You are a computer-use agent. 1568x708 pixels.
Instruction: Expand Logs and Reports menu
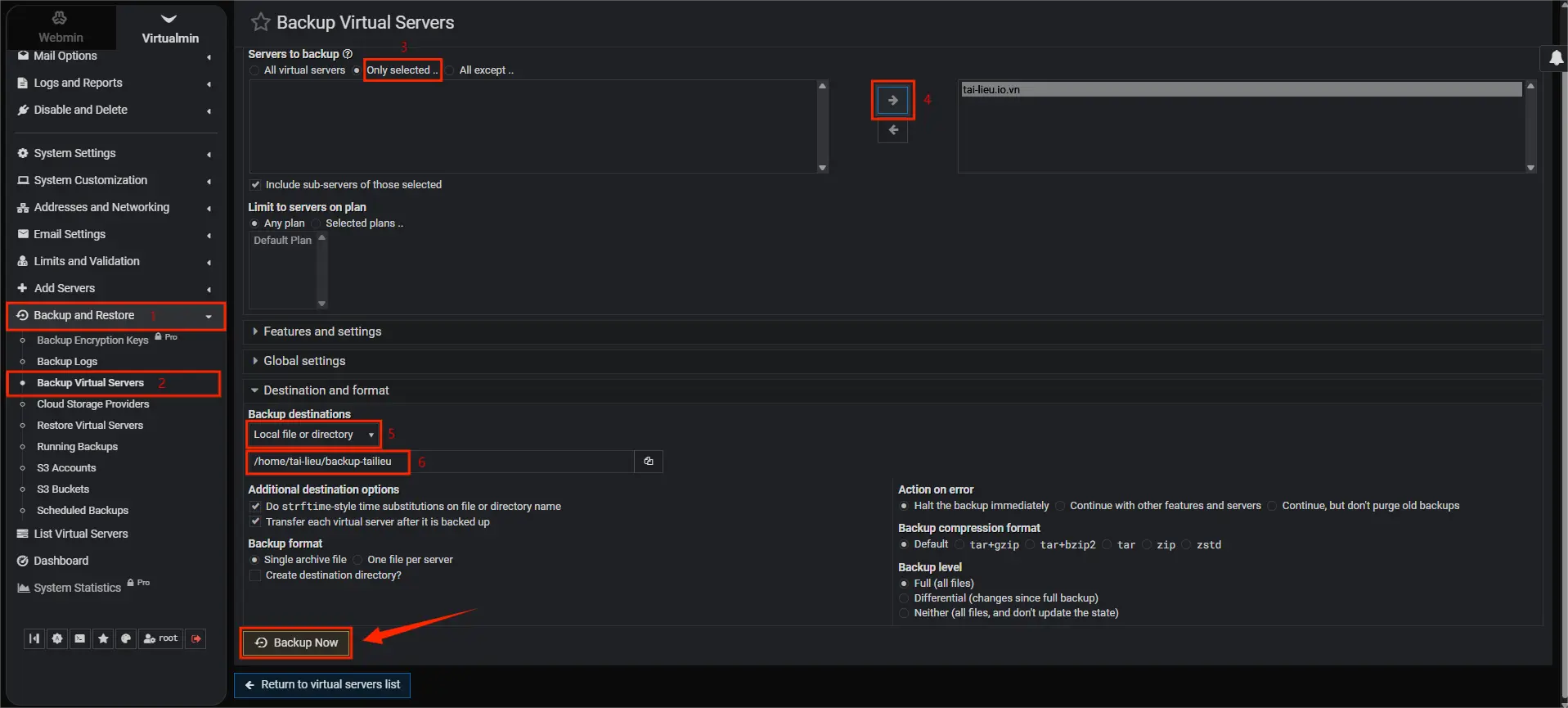[115, 83]
